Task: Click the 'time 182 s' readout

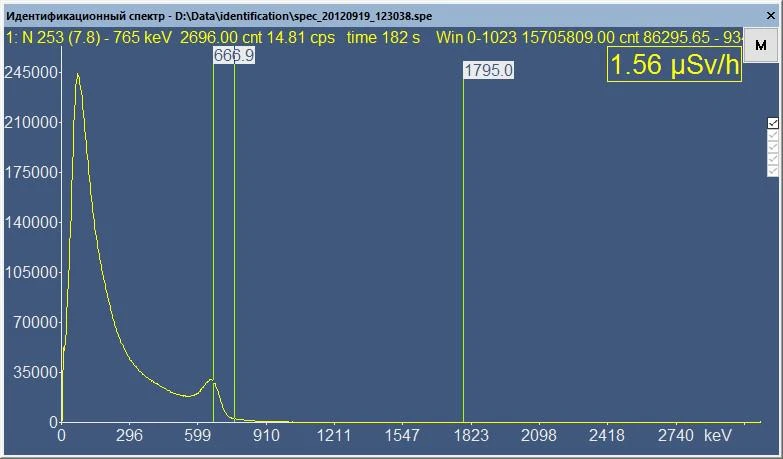Action: point(383,37)
